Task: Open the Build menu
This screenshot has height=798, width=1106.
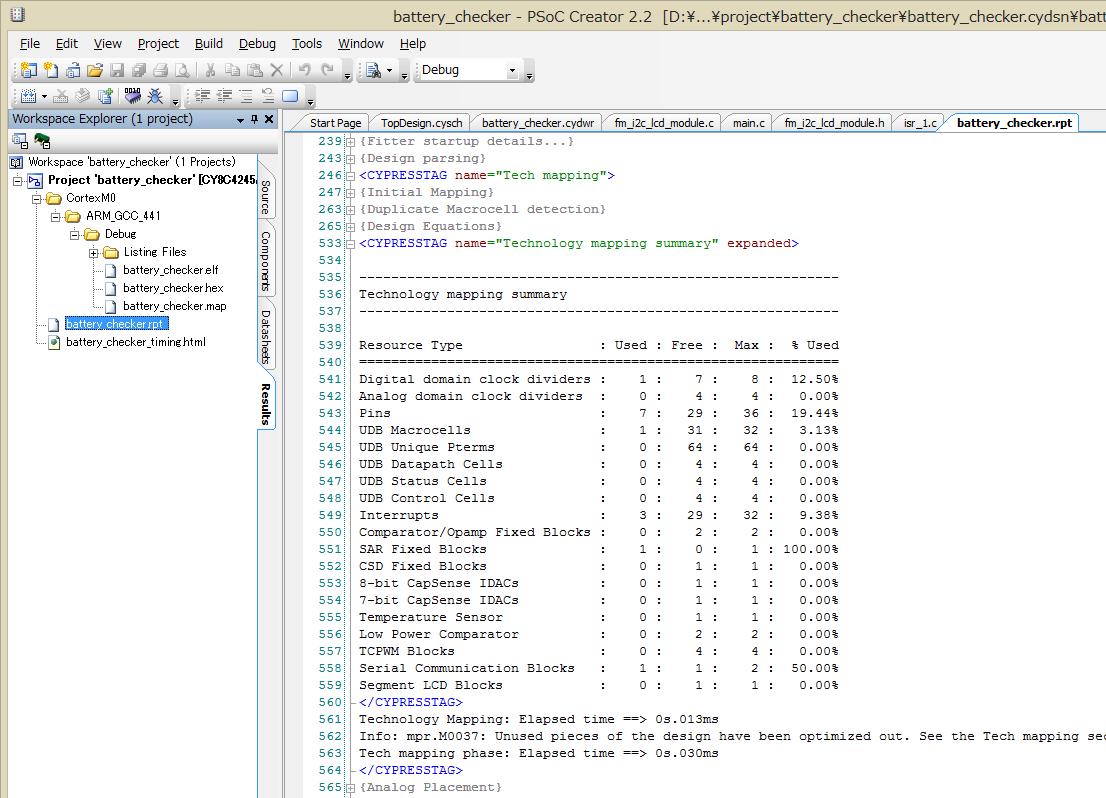Action: click(209, 44)
